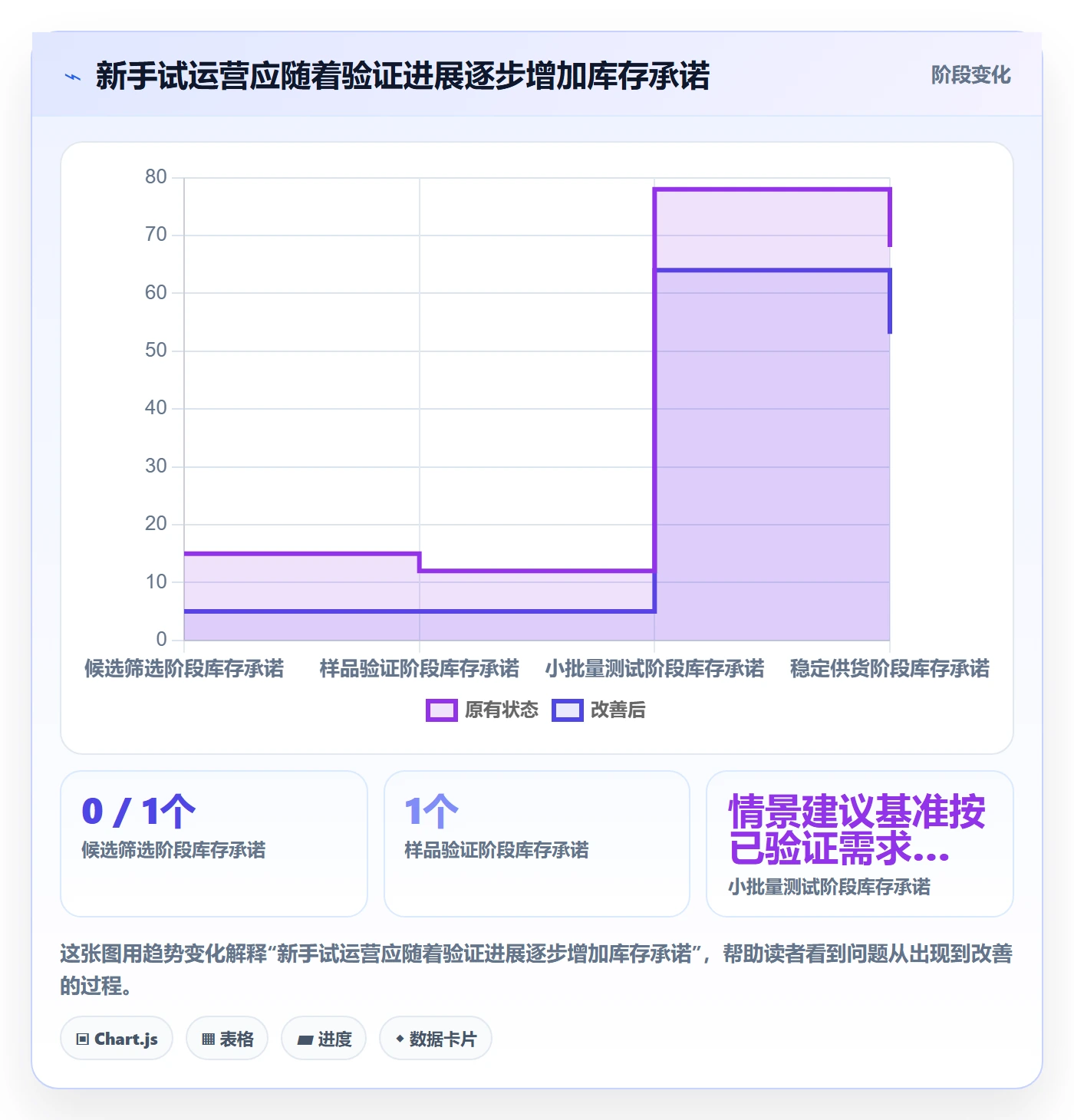This screenshot has width=1074, height=1120.
Task: Select the Chart.js tag chip
Action: coord(117,1039)
